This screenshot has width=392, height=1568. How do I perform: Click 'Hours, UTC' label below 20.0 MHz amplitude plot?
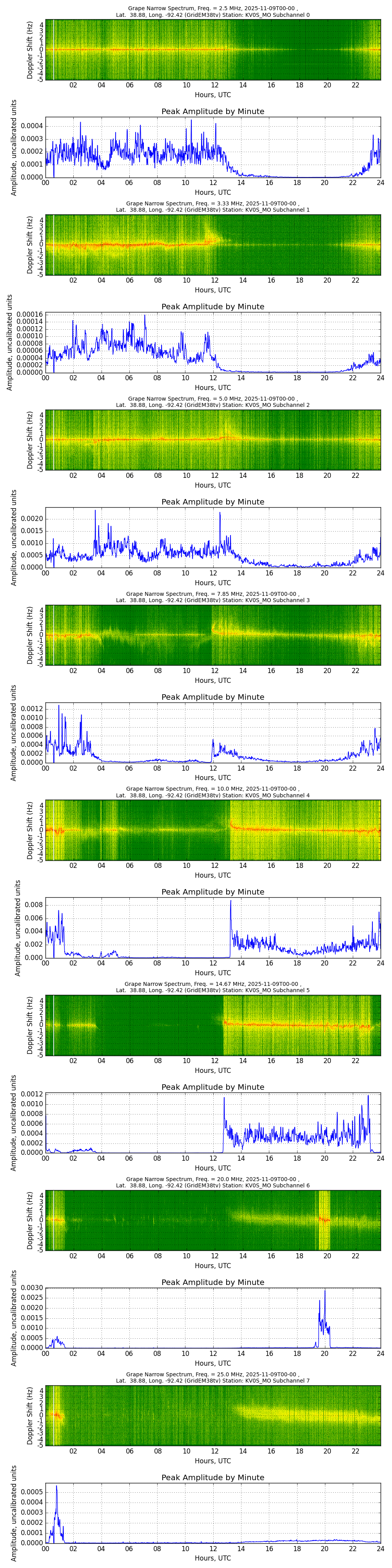pos(212,1364)
